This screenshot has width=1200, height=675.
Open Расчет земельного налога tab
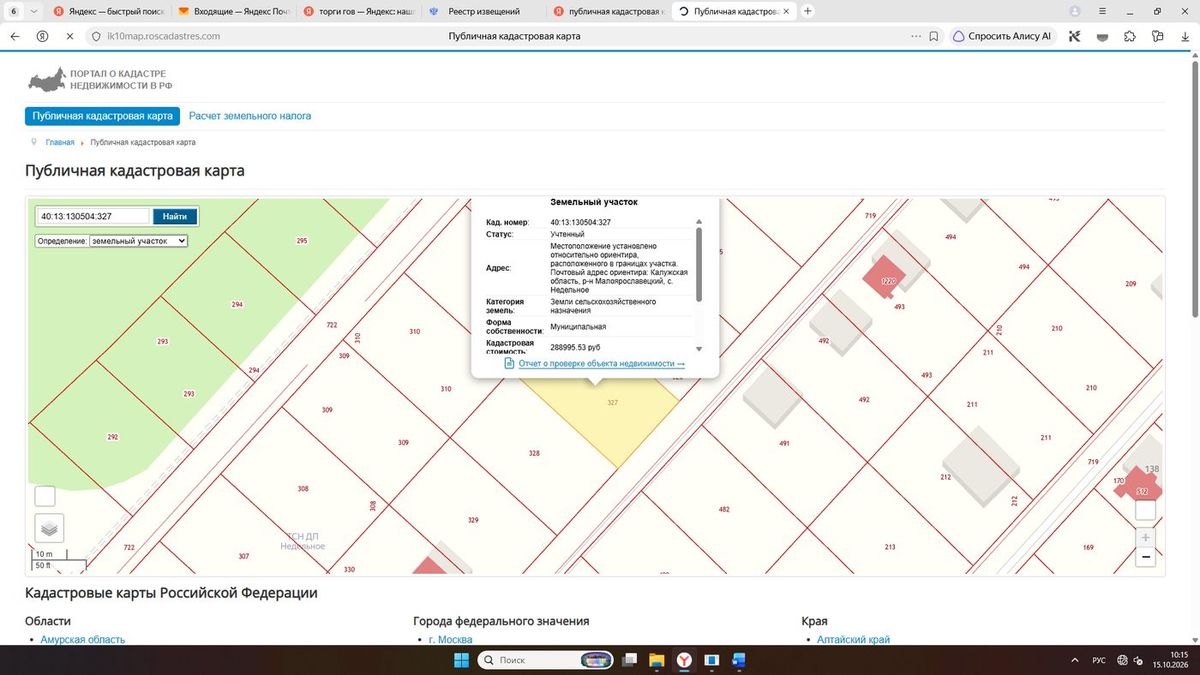point(250,116)
